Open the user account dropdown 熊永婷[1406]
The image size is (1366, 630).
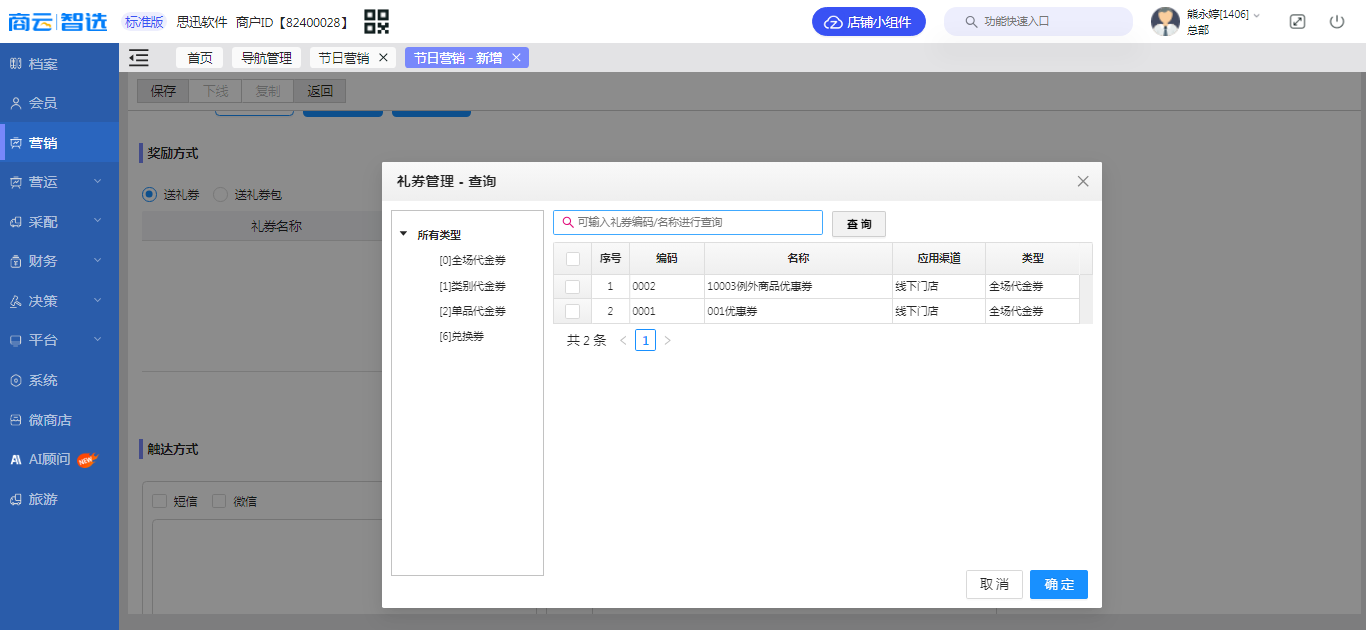(1223, 14)
